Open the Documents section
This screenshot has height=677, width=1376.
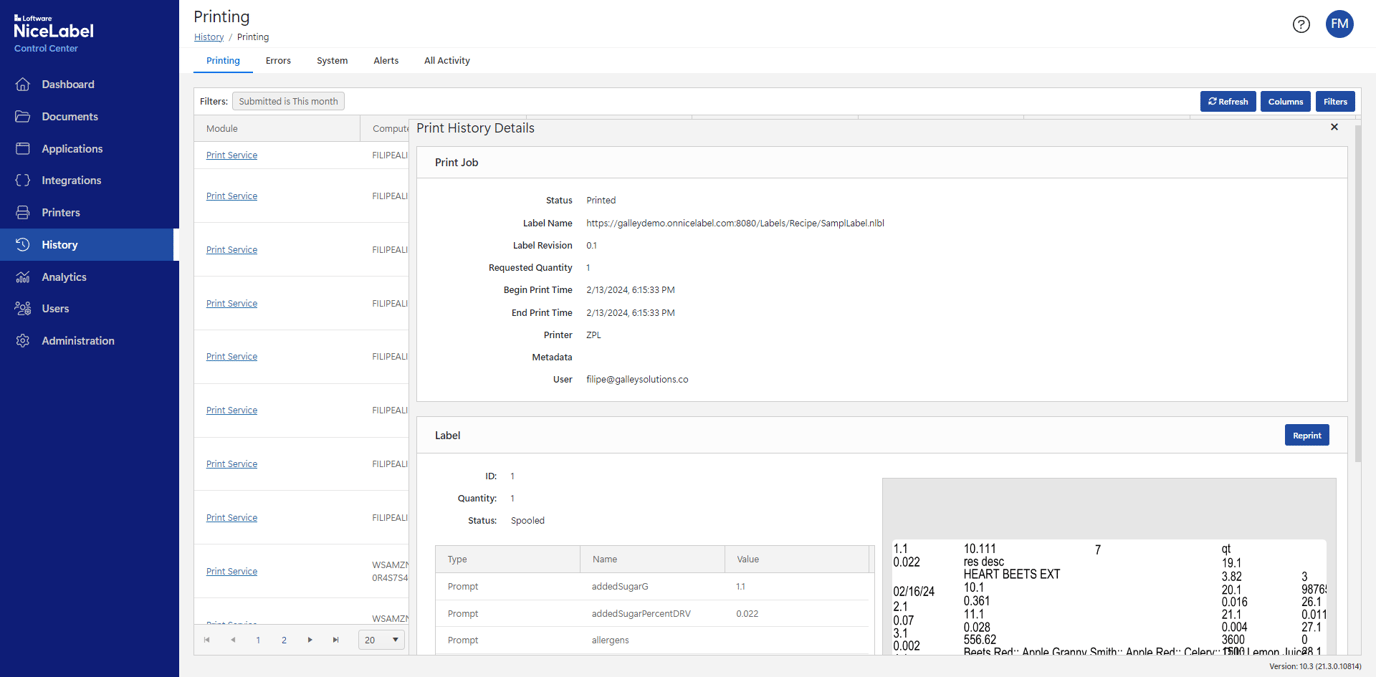coord(70,116)
